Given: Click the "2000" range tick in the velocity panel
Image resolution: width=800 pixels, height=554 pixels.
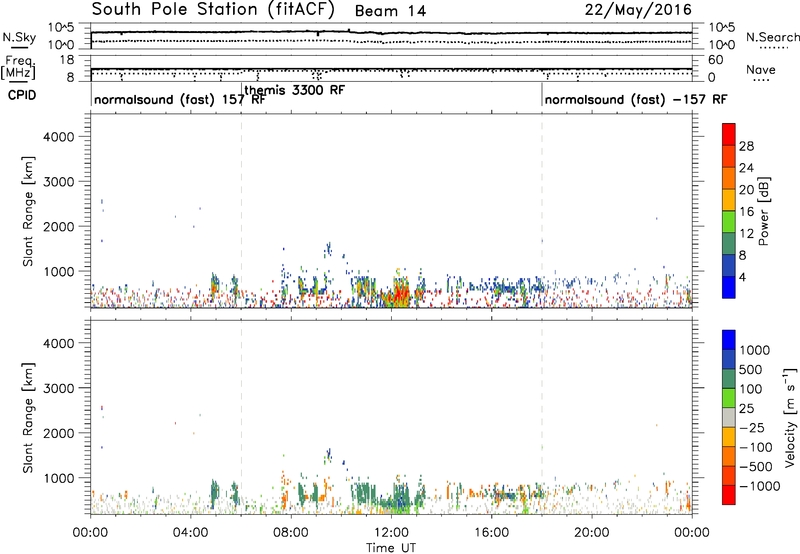Looking at the screenshot, I should click(58, 433).
